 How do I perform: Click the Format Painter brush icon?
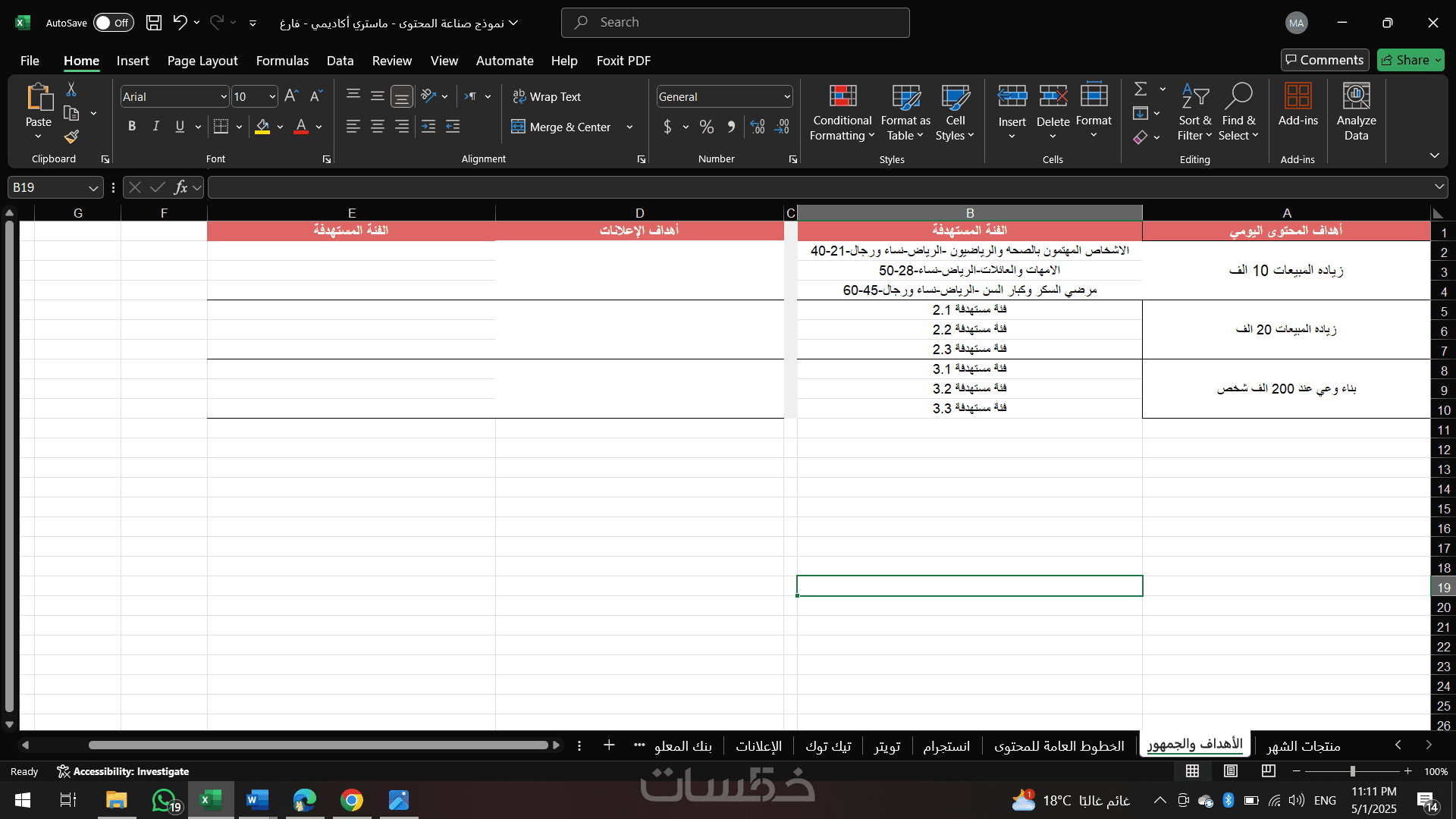click(x=71, y=137)
